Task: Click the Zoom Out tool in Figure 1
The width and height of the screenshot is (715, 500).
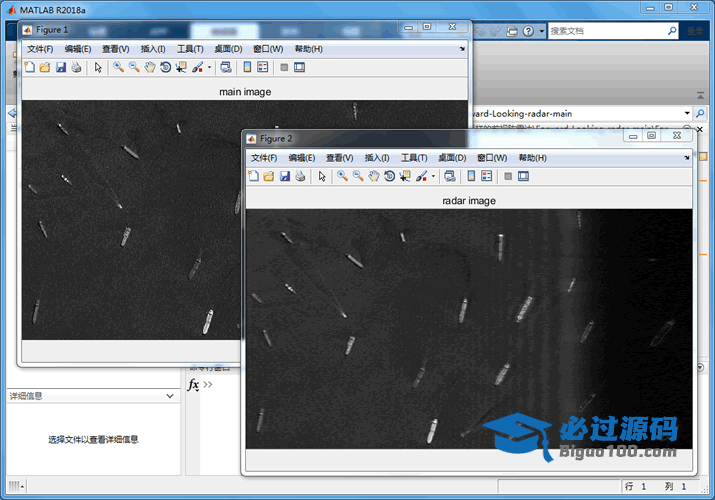Action: (133, 68)
